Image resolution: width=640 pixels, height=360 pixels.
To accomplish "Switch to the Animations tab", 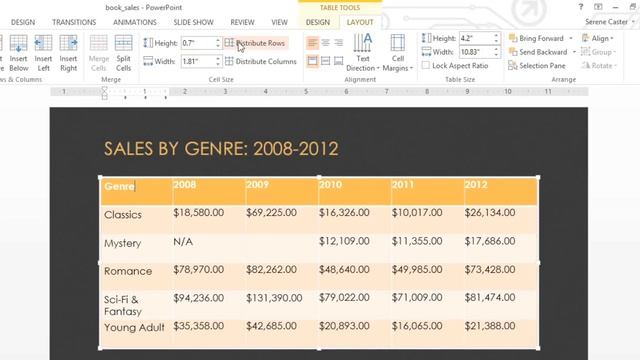I will point(135,22).
